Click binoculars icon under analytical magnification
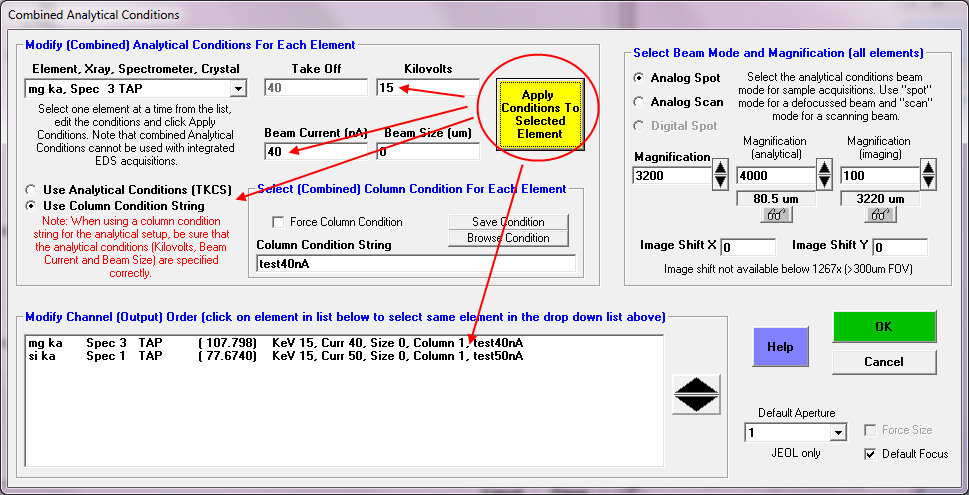 778,215
